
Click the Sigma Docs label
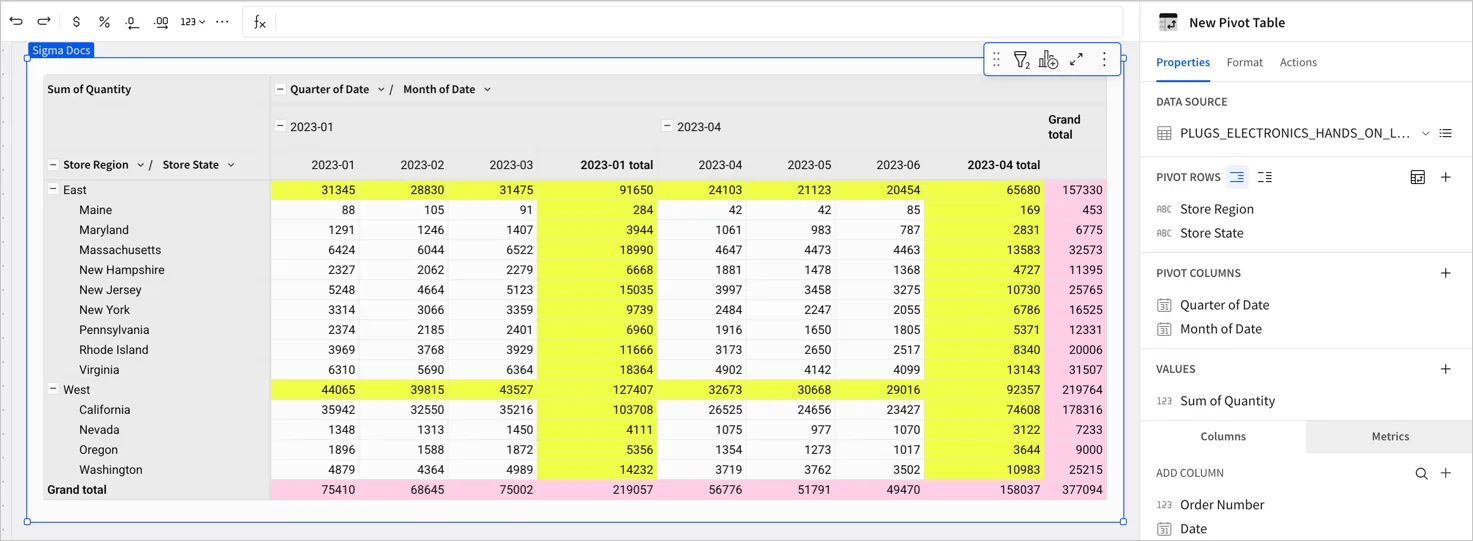point(61,50)
